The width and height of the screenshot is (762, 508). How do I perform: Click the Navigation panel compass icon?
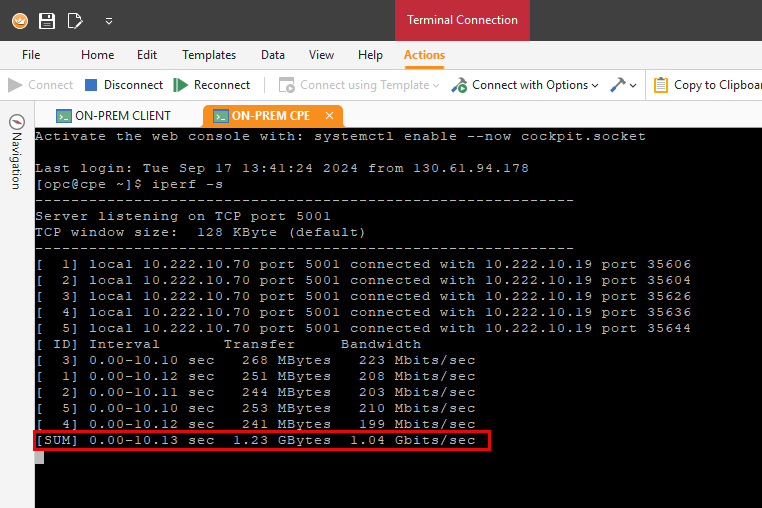(16, 121)
